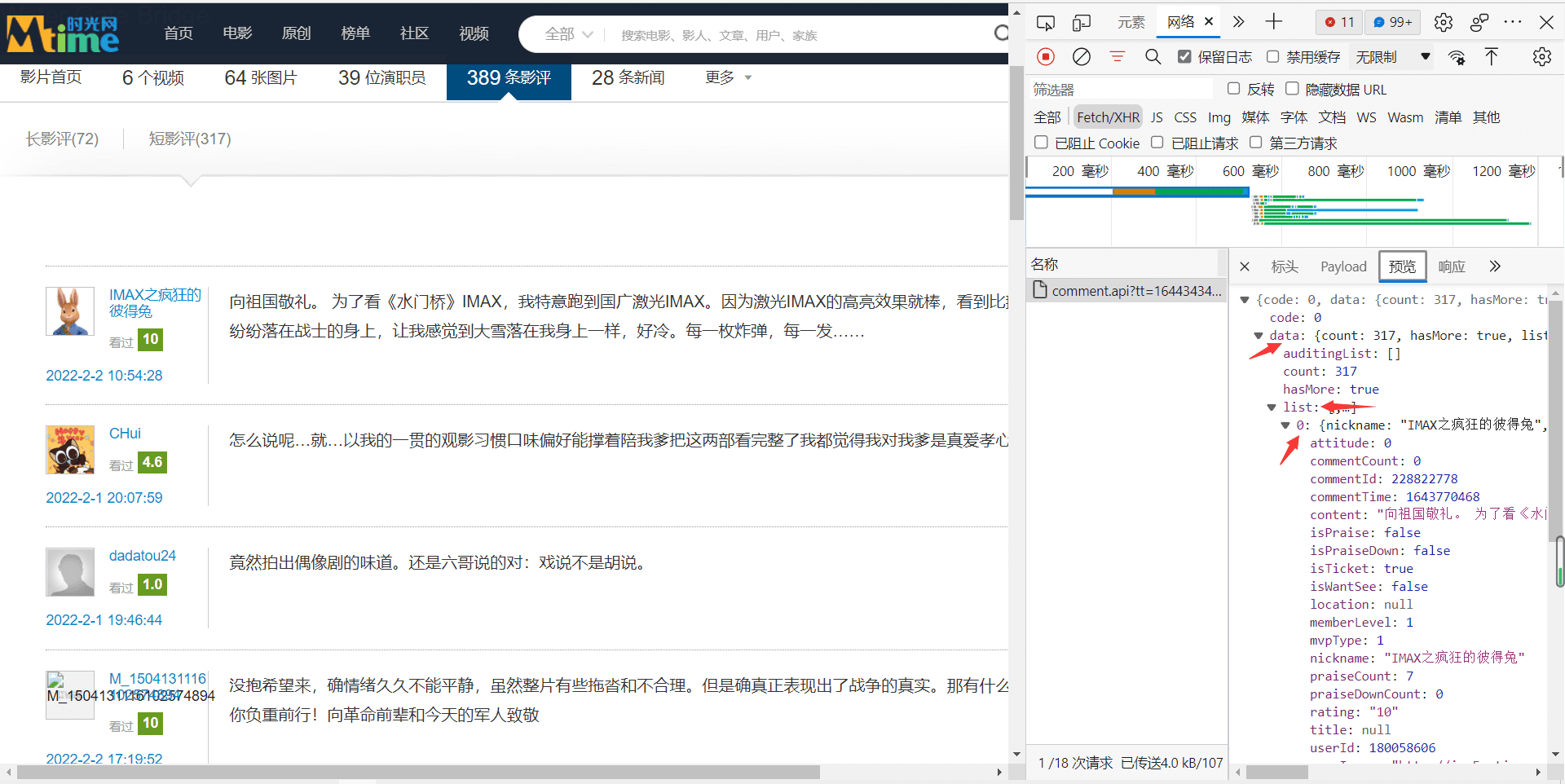The image size is (1565, 784).
Task: Collapse the list array node
Action: (x=1272, y=407)
